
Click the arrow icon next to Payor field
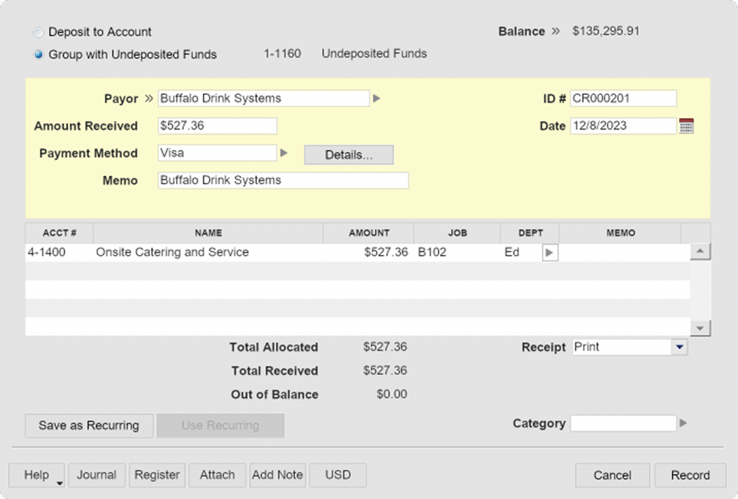pyautogui.click(x=377, y=99)
